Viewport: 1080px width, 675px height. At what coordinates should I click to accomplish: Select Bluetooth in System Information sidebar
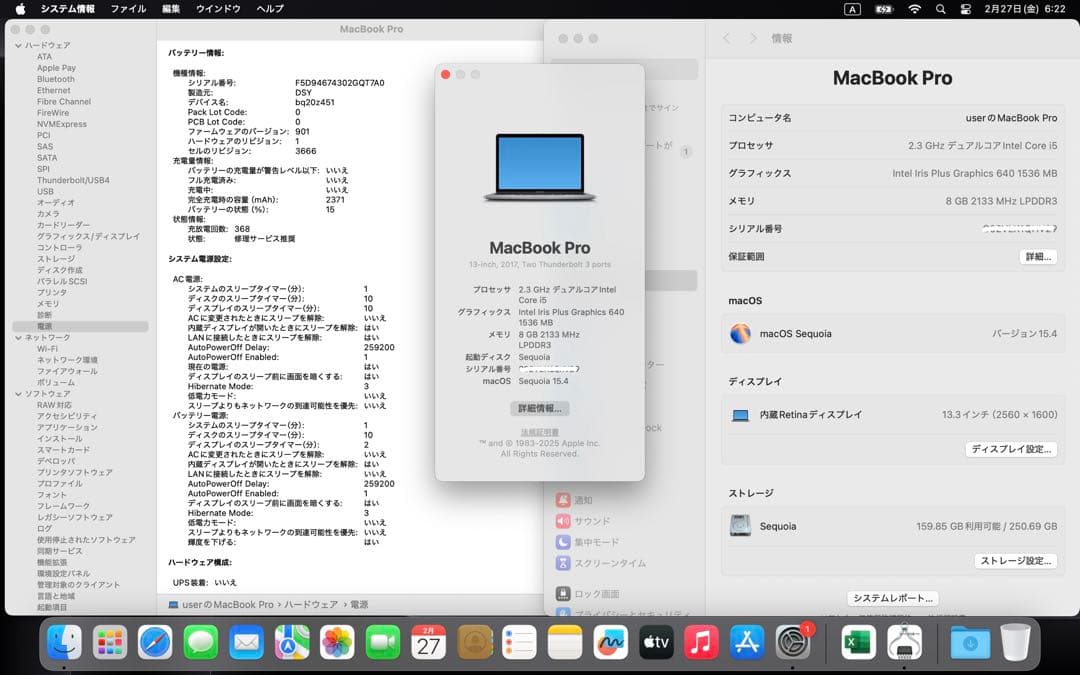pos(56,79)
